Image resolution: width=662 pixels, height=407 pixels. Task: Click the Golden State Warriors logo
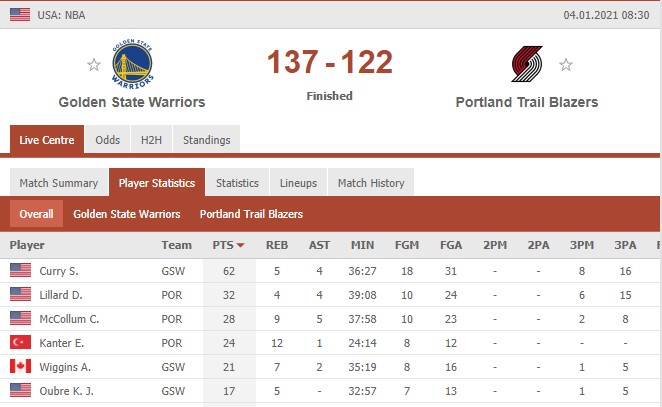tap(133, 64)
